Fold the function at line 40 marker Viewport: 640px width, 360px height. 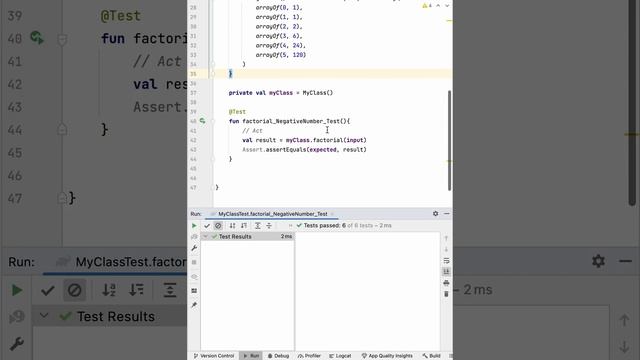click(213, 121)
